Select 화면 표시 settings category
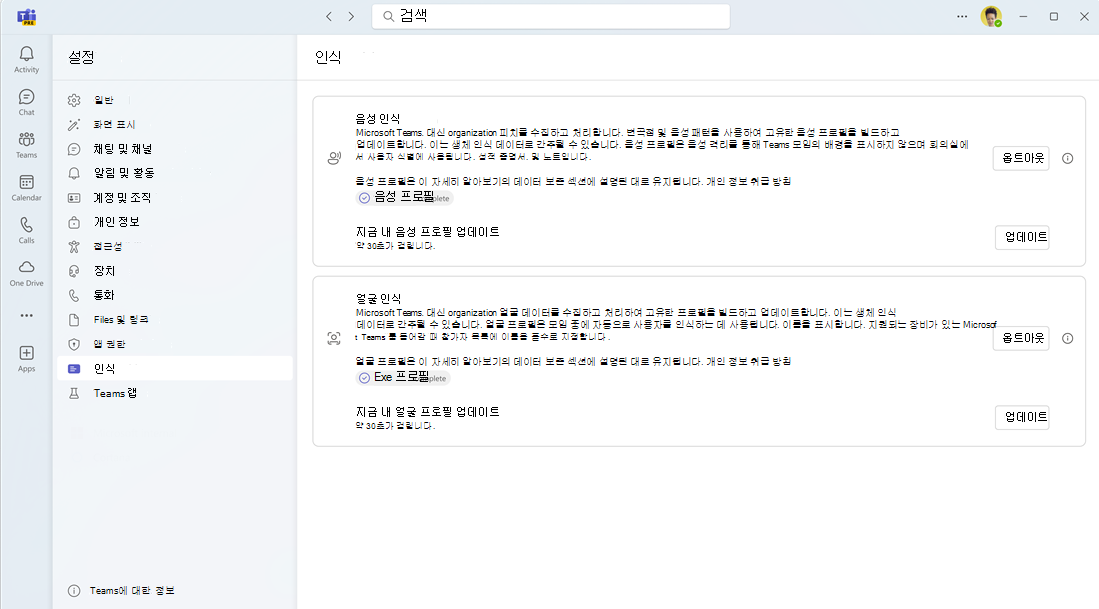1099x609 pixels. (175, 125)
